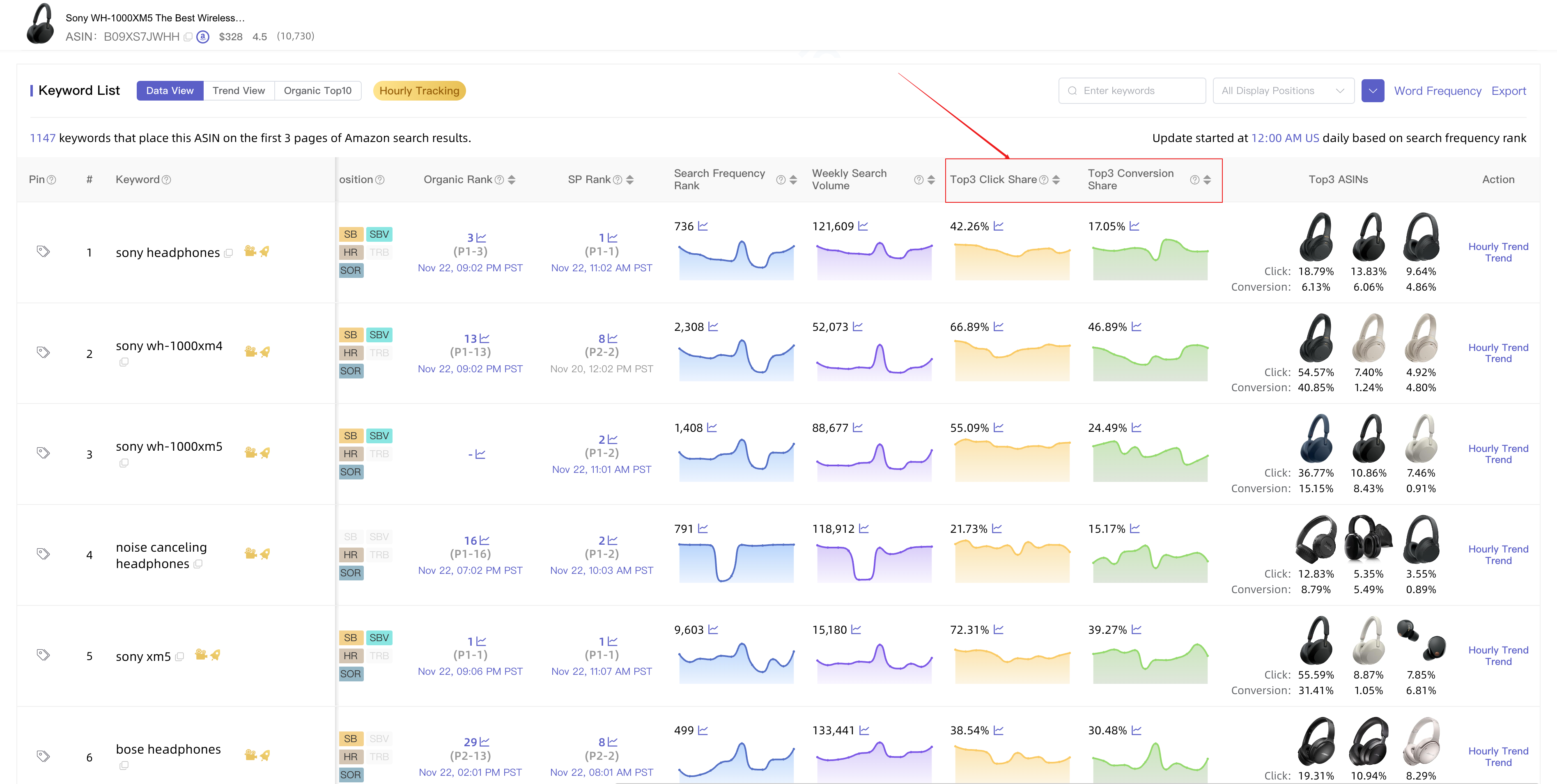The width and height of the screenshot is (1557, 784).
Task: Open Hourly Tracking
Action: (x=420, y=91)
